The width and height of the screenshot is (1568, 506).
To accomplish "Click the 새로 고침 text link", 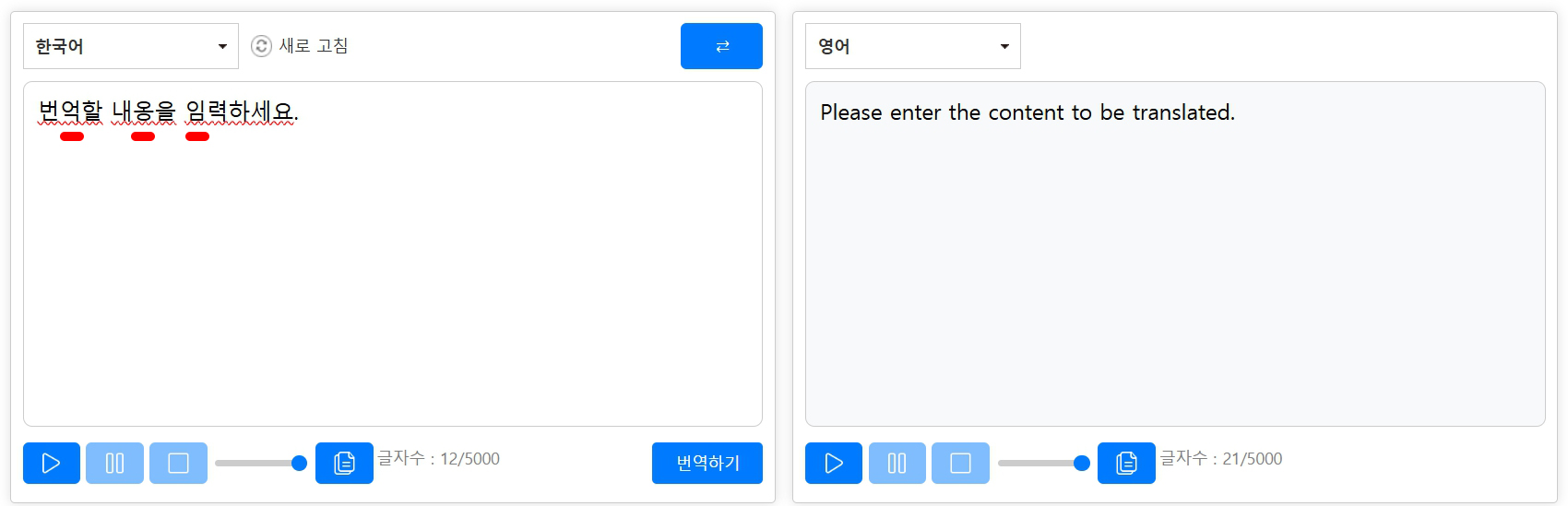I will (x=314, y=46).
